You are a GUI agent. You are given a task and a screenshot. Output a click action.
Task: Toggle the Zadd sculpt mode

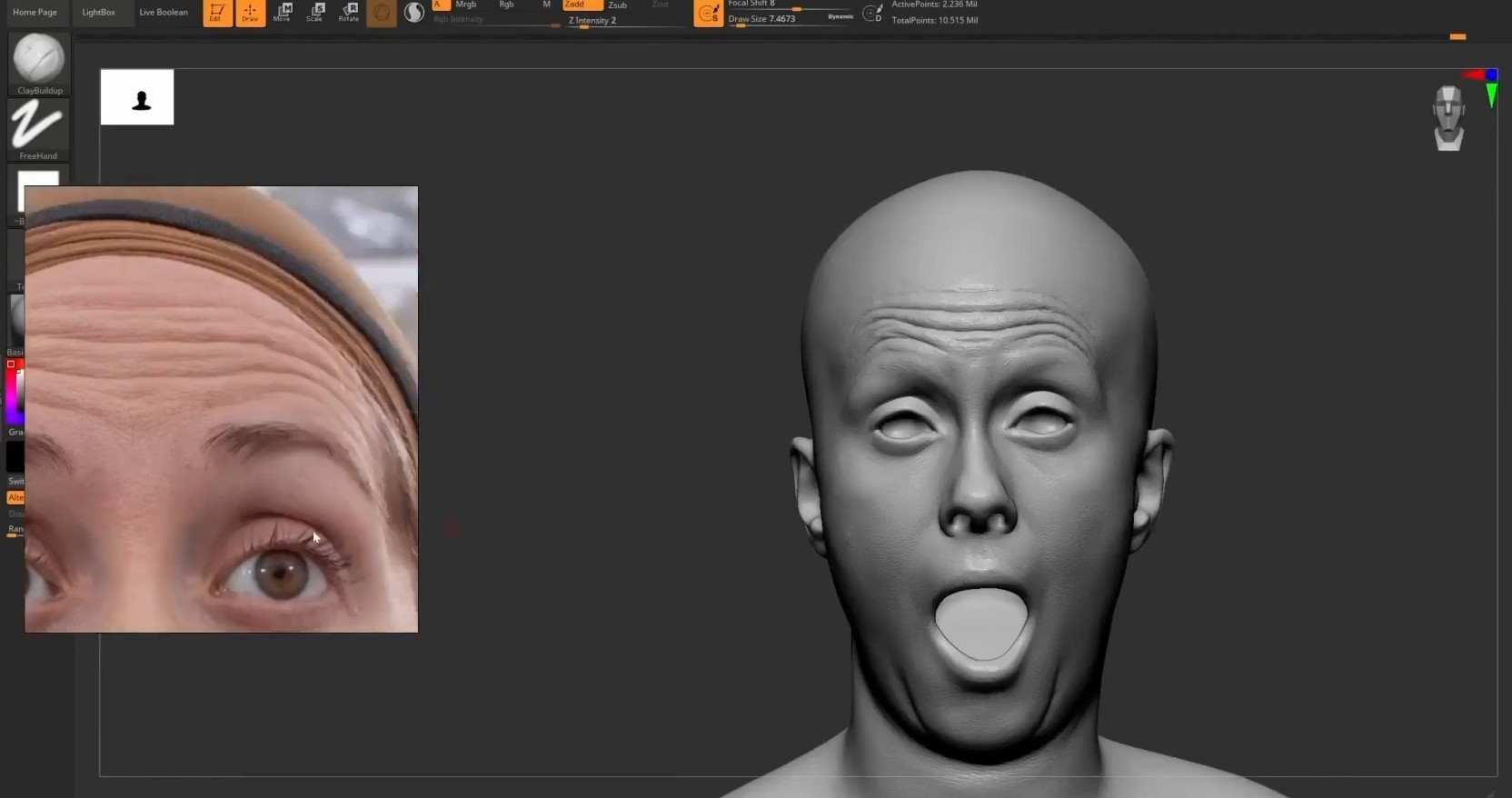coord(582,5)
